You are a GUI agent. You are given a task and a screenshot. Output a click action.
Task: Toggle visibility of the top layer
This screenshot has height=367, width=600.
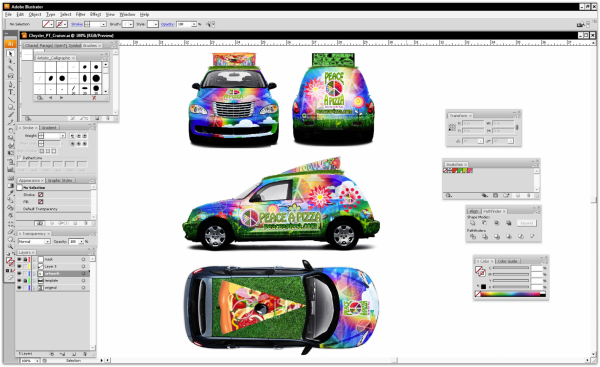[19, 259]
